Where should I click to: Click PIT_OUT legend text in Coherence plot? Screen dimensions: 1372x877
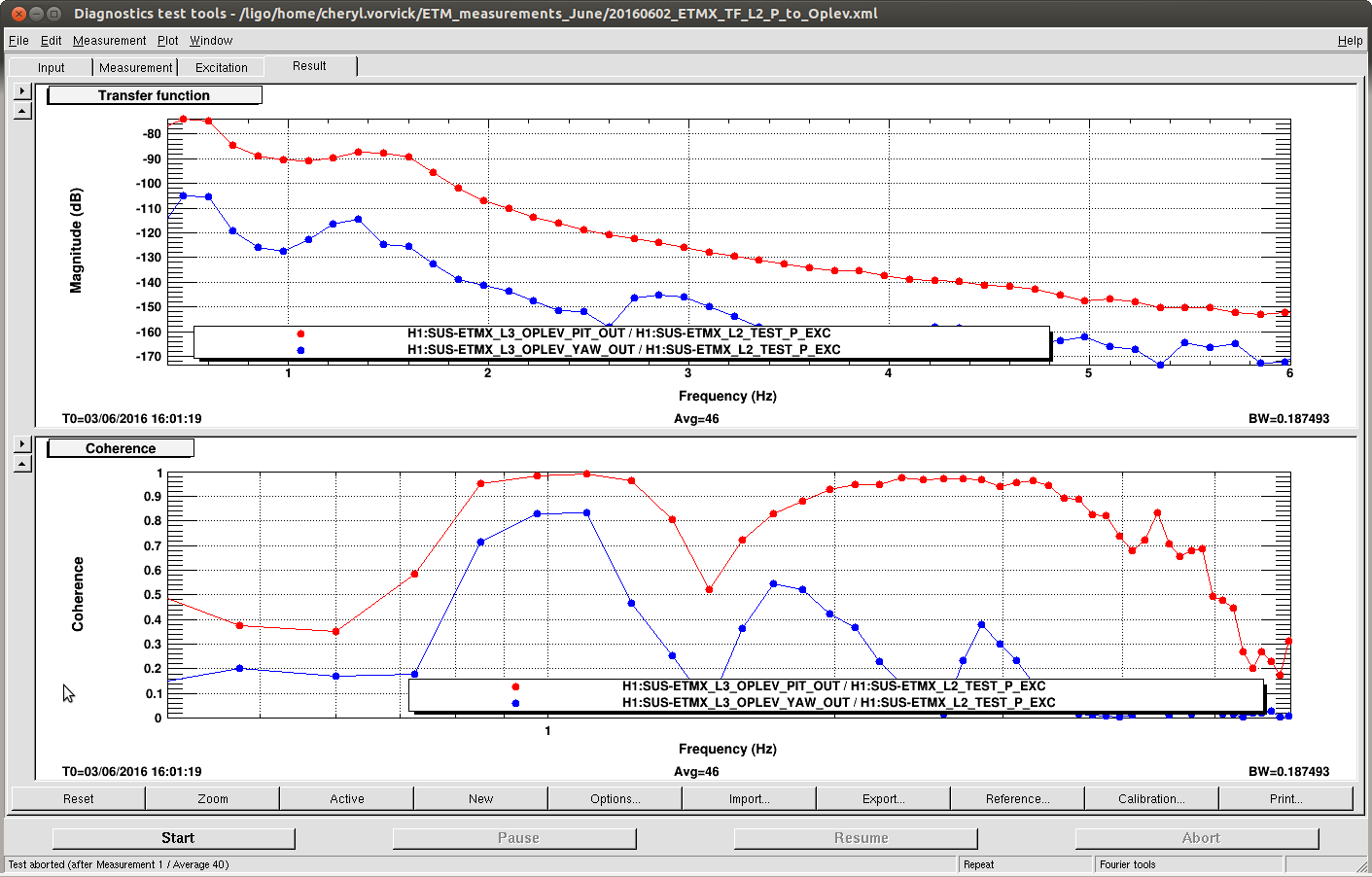(834, 686)
